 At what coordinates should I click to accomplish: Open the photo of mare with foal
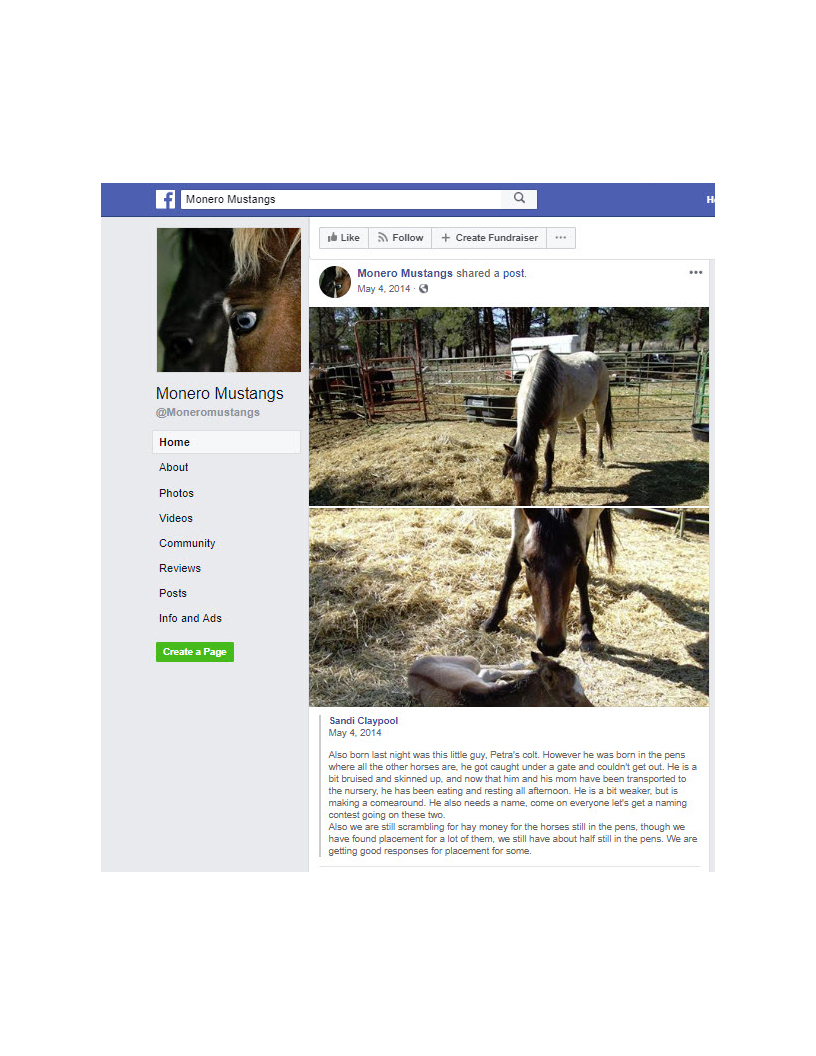509,607
